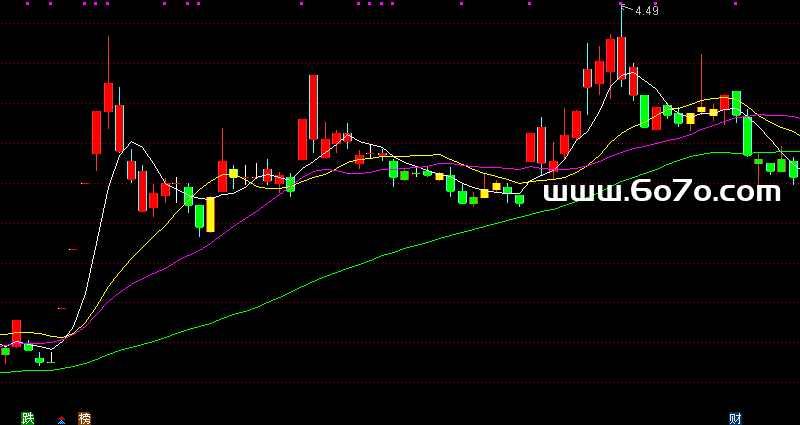Click the green 跌 icon
The image size is (800, 425).
click(x=27, y=418)
